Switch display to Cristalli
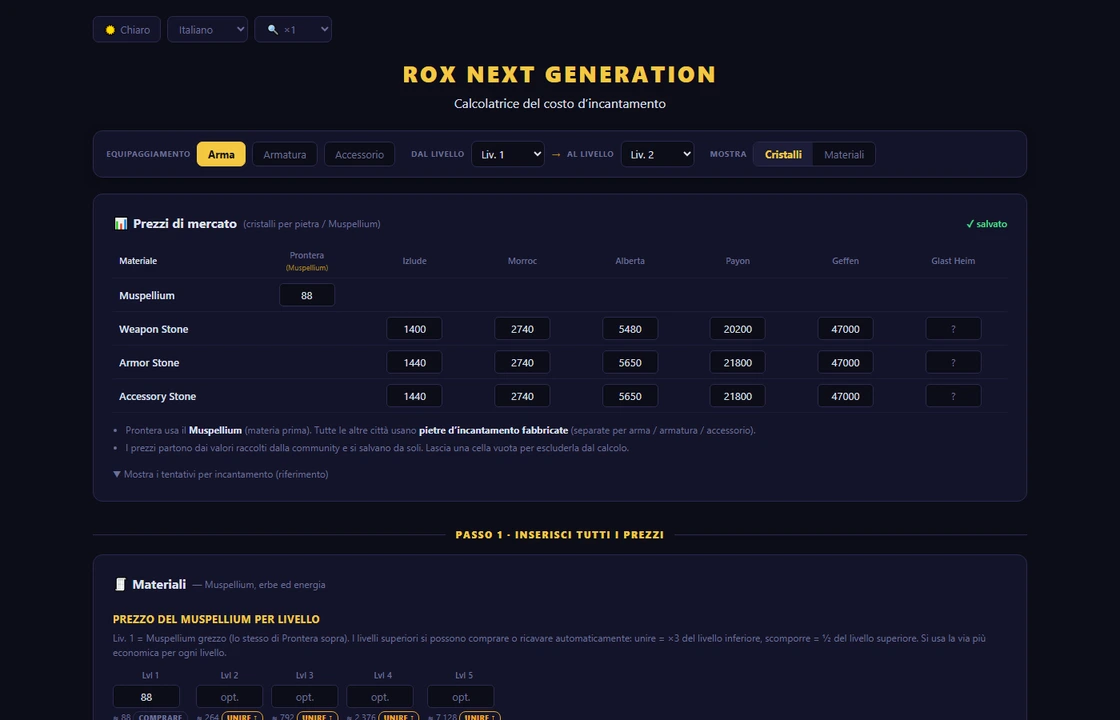This screenshot has width=1120, height=720. tap(783, 154)
